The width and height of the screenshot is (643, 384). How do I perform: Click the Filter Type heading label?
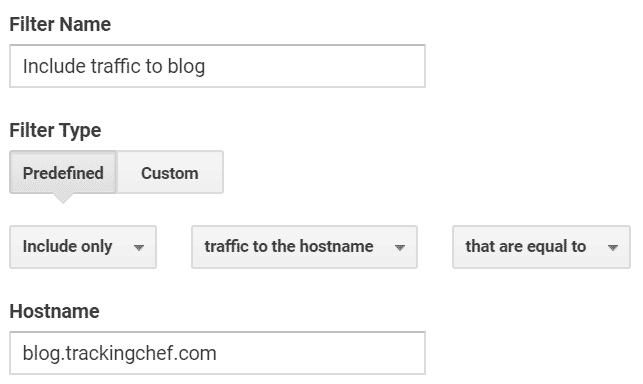point(55,131)
